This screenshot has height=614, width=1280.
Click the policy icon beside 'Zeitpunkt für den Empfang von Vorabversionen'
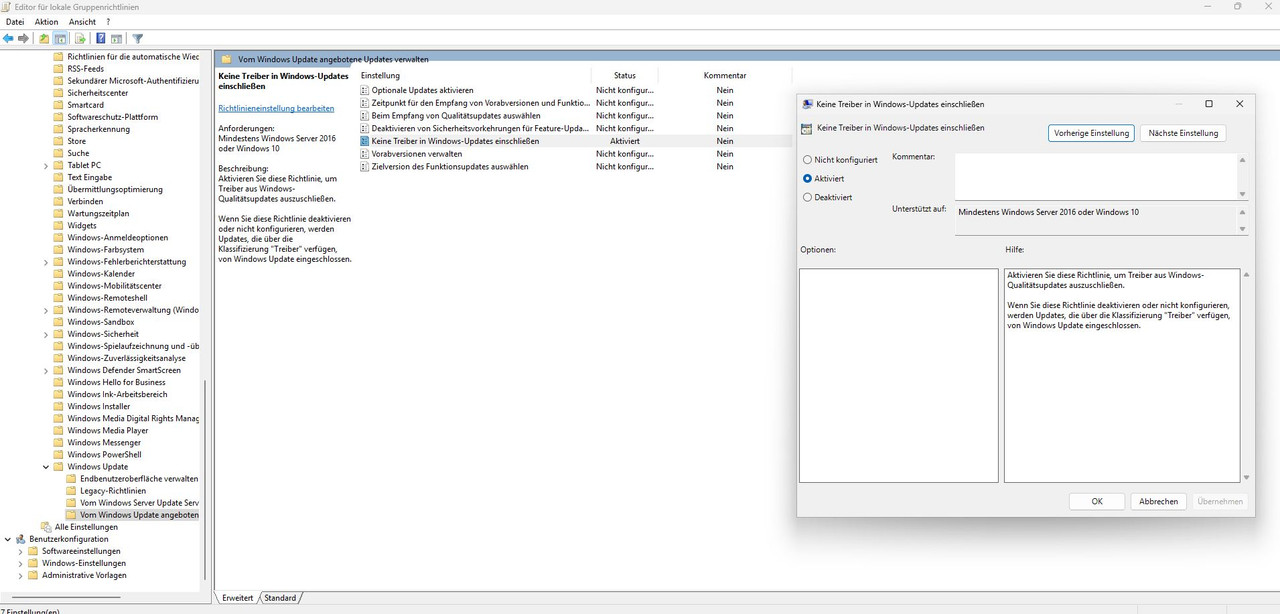pos(364,103)
